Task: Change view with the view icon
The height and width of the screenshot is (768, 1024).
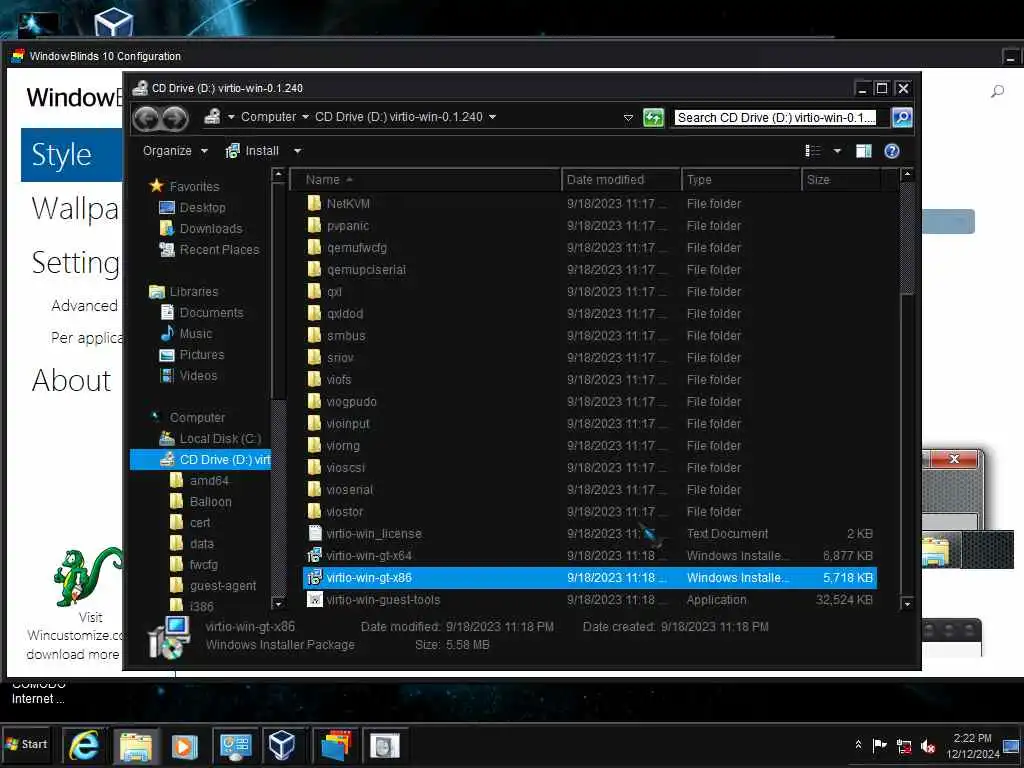Action: [x=813, y=151]
